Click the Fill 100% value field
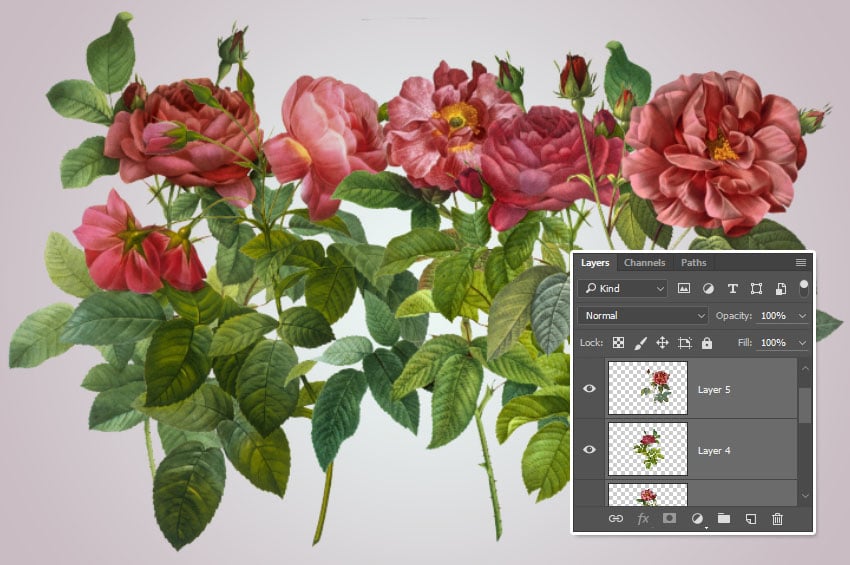The image size is (850, 565). 776,343
